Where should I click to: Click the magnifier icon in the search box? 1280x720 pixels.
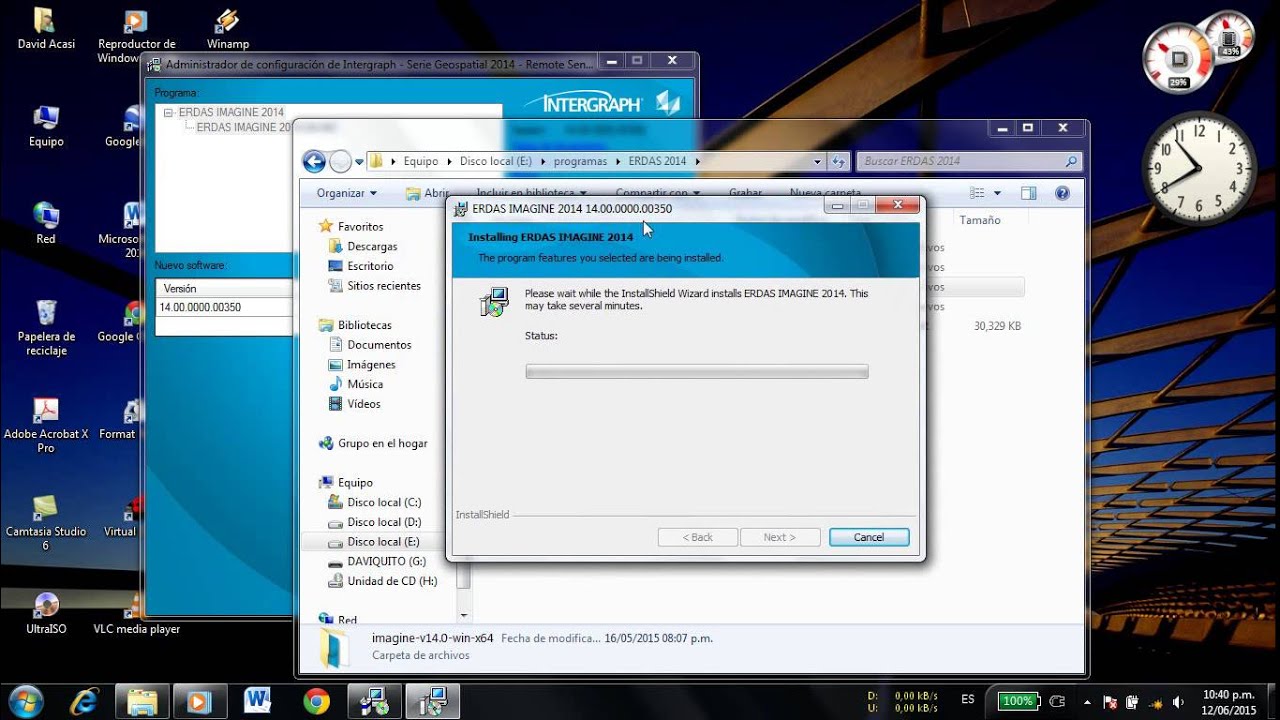(1071, 161)
